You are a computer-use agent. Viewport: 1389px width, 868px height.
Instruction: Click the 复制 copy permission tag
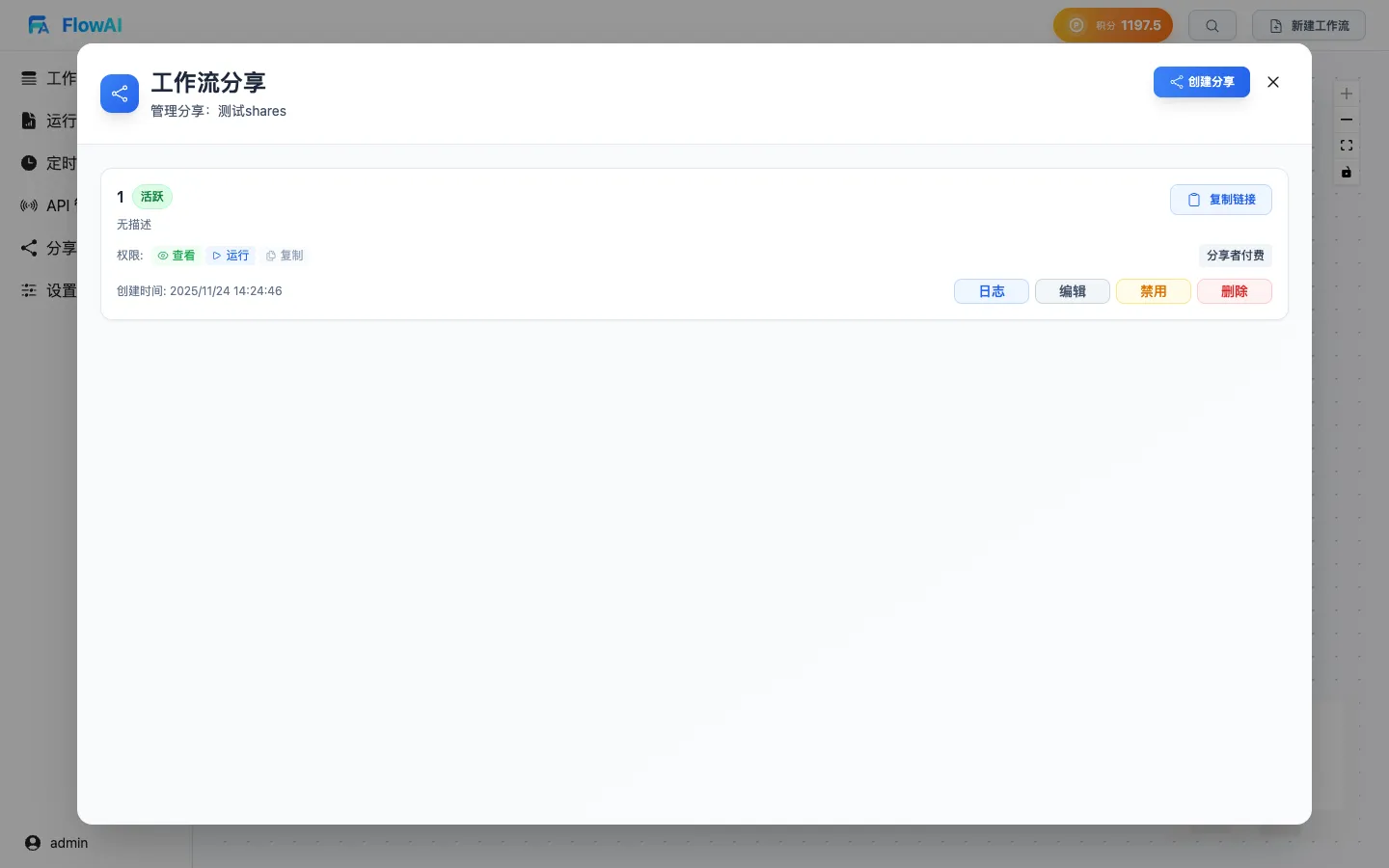click(x=285, y=256)
